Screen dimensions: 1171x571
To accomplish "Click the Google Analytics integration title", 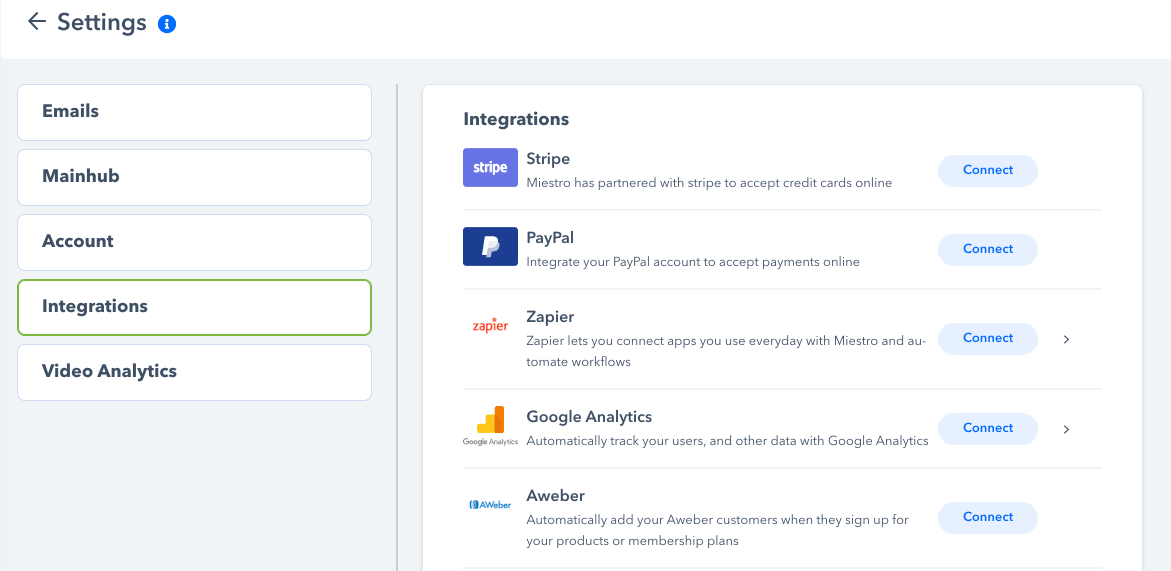I will (x=589, y=416).
